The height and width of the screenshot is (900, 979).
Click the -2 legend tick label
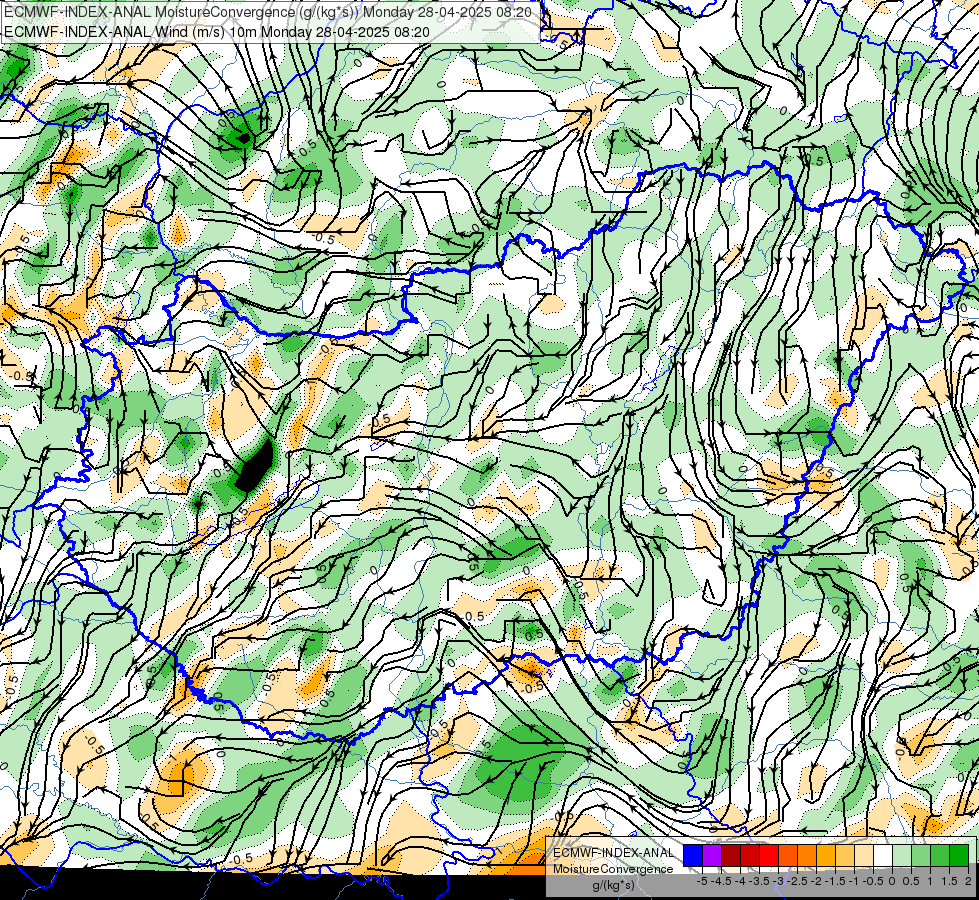[x=816, y=881]
